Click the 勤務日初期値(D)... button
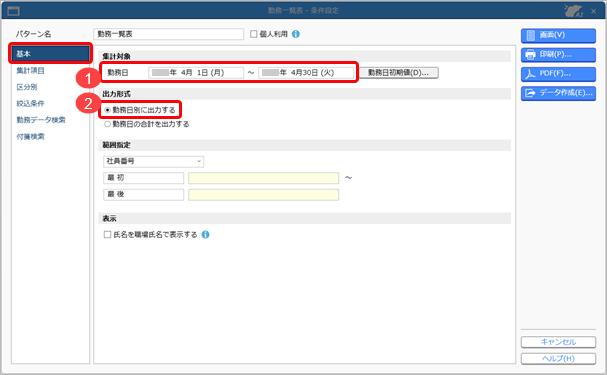Screen dimensions: 607x375 tap(399, 73)
